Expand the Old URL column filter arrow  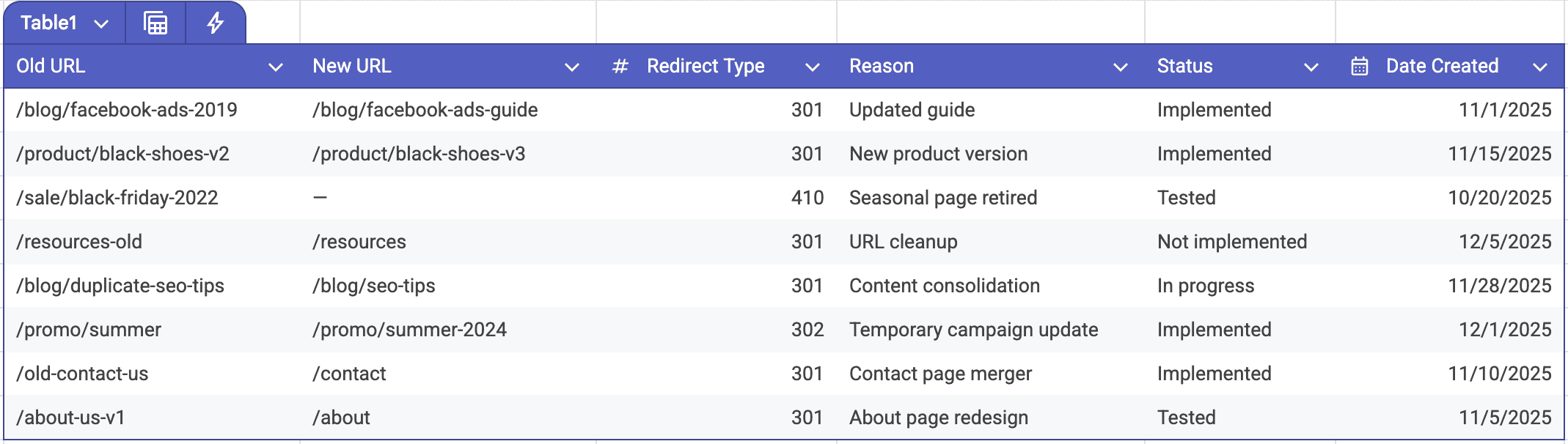(276, 67)
